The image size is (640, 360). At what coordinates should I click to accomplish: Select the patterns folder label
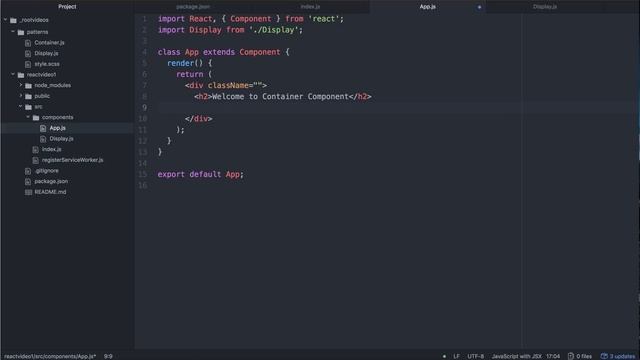pos(38,32)
